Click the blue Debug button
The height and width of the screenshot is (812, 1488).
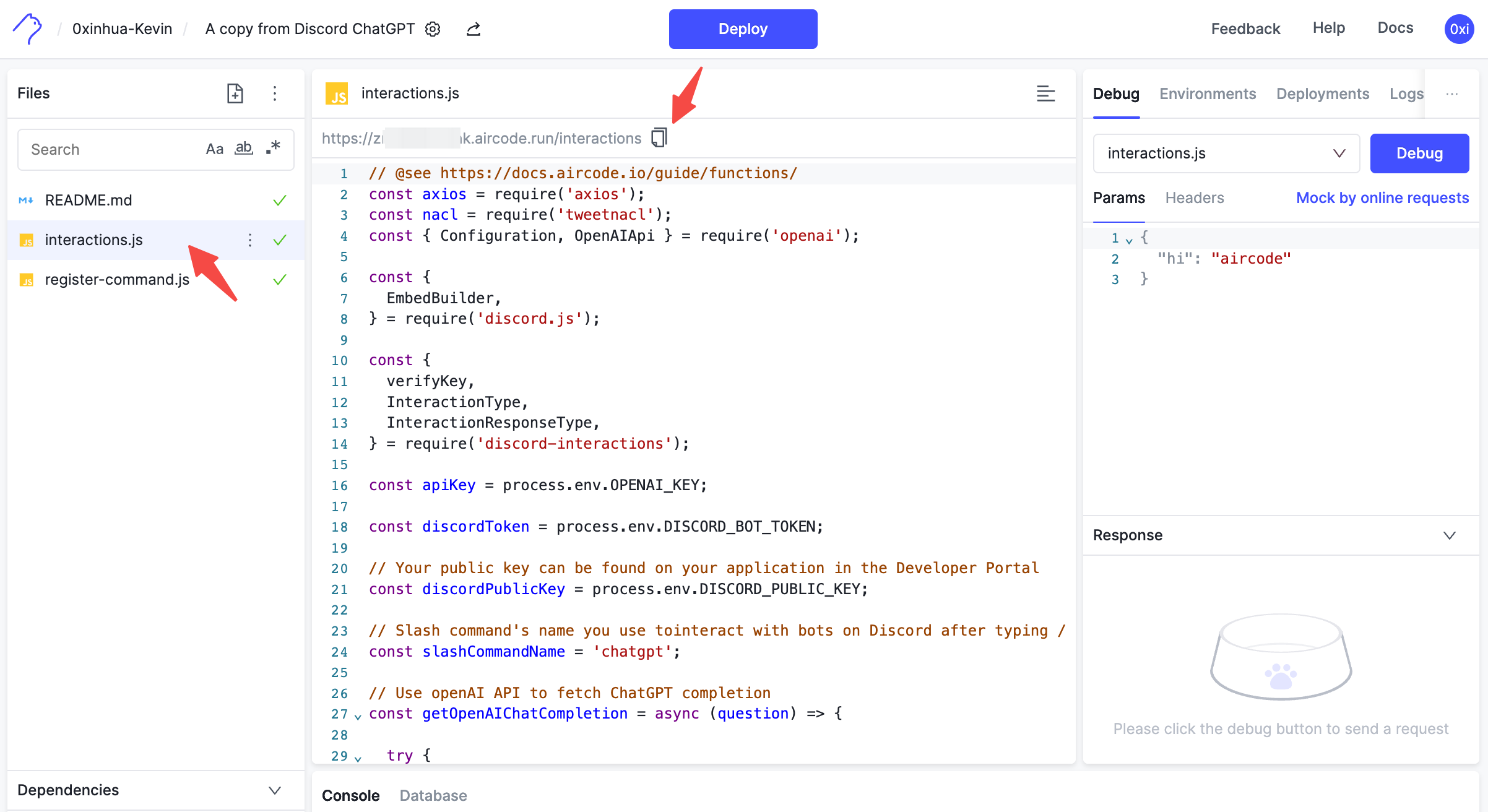click(x=1419, y=153)
